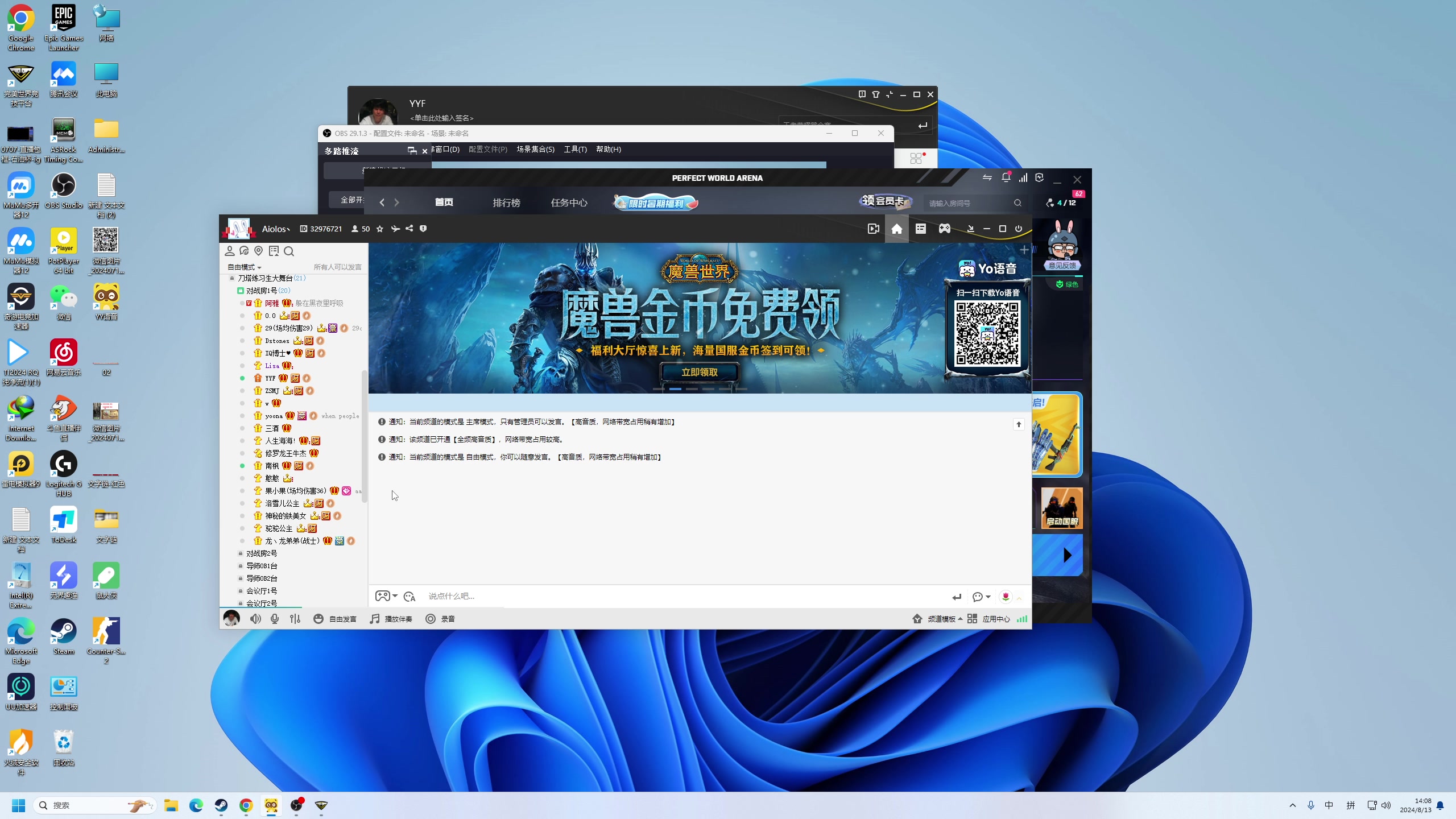This screenshot has height=819, width=1456.
Task: Click the swap arrows icon in Perfect World Arena
Action: [x=987, y=178]
